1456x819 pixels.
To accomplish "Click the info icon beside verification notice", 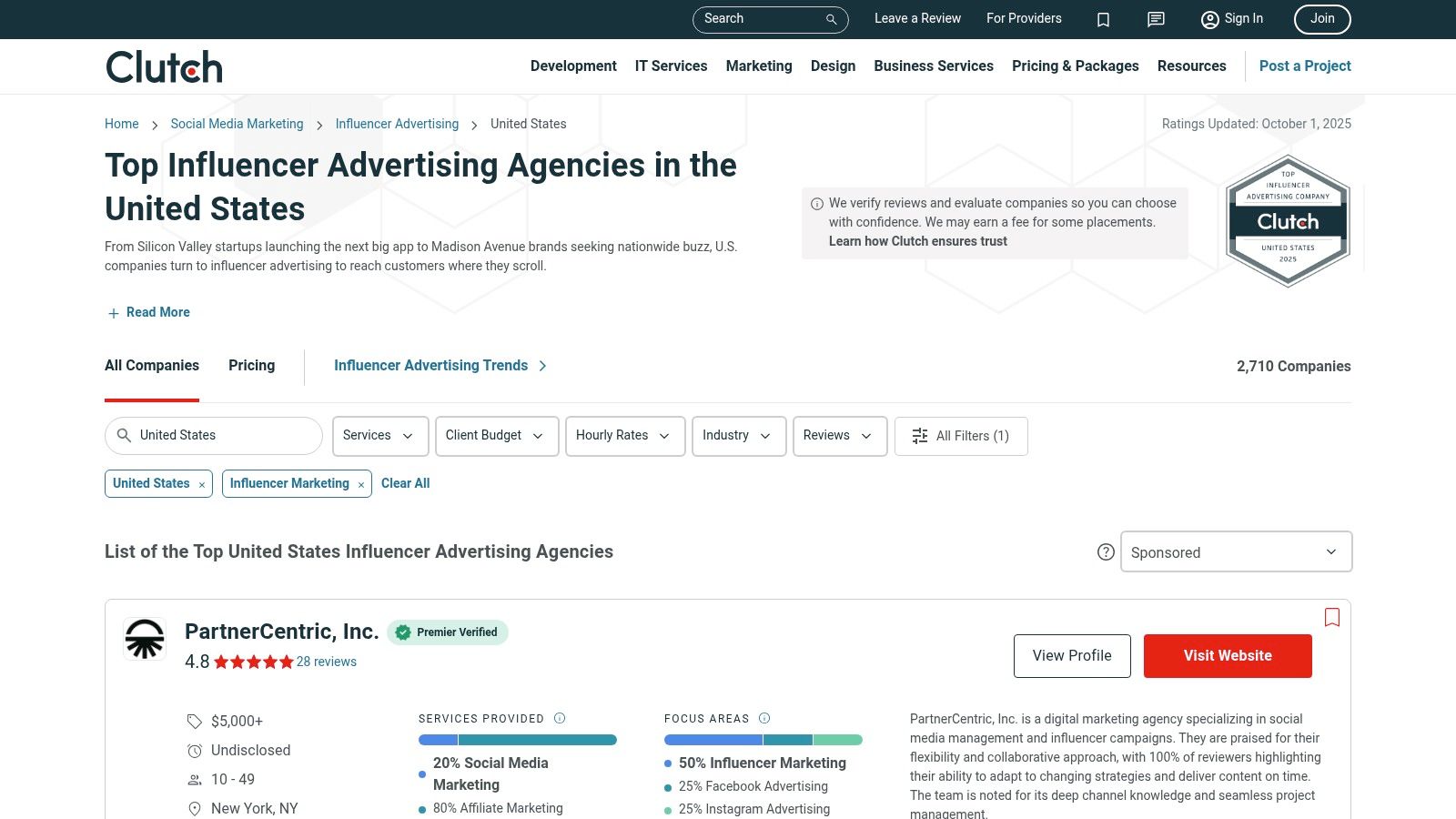I will coord(817,204).
